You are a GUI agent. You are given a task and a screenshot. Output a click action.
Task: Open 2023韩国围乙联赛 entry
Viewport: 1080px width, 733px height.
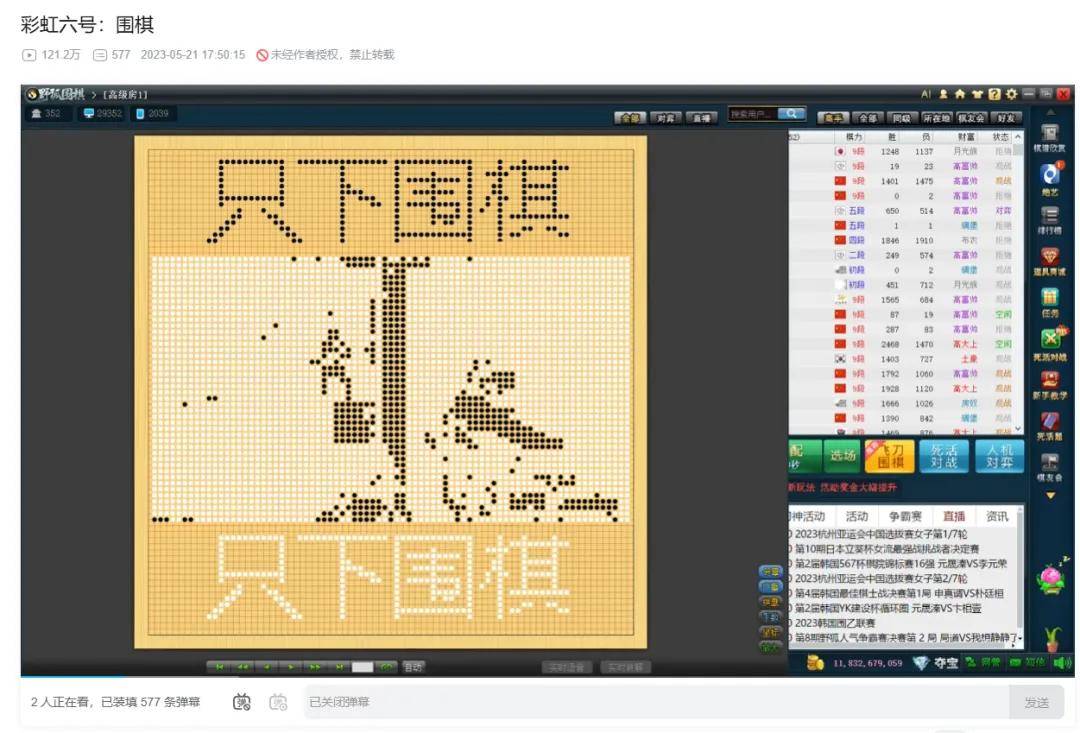(x=833, y=623)
